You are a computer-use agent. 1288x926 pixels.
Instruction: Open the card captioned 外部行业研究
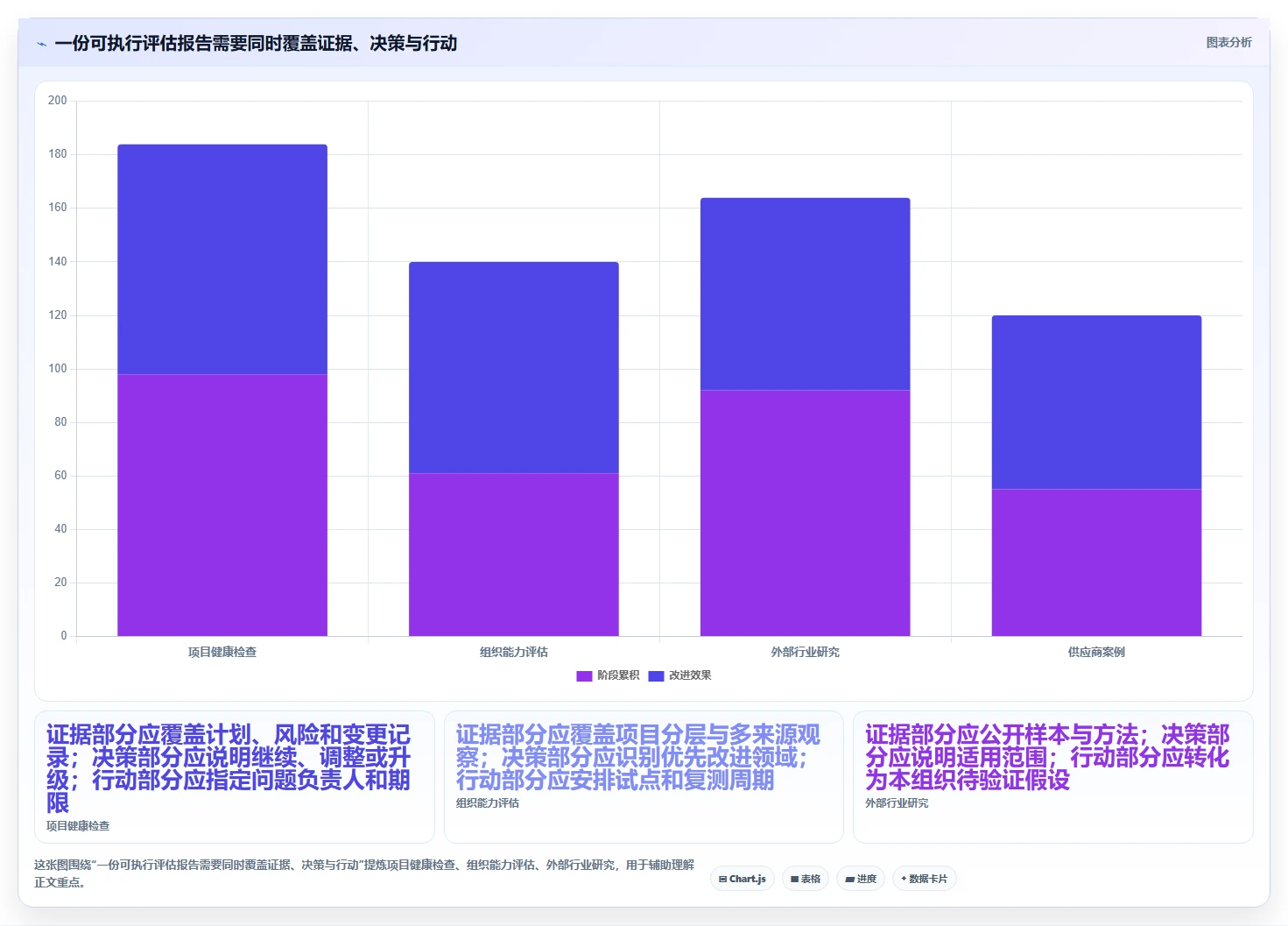pos(1053,777)
